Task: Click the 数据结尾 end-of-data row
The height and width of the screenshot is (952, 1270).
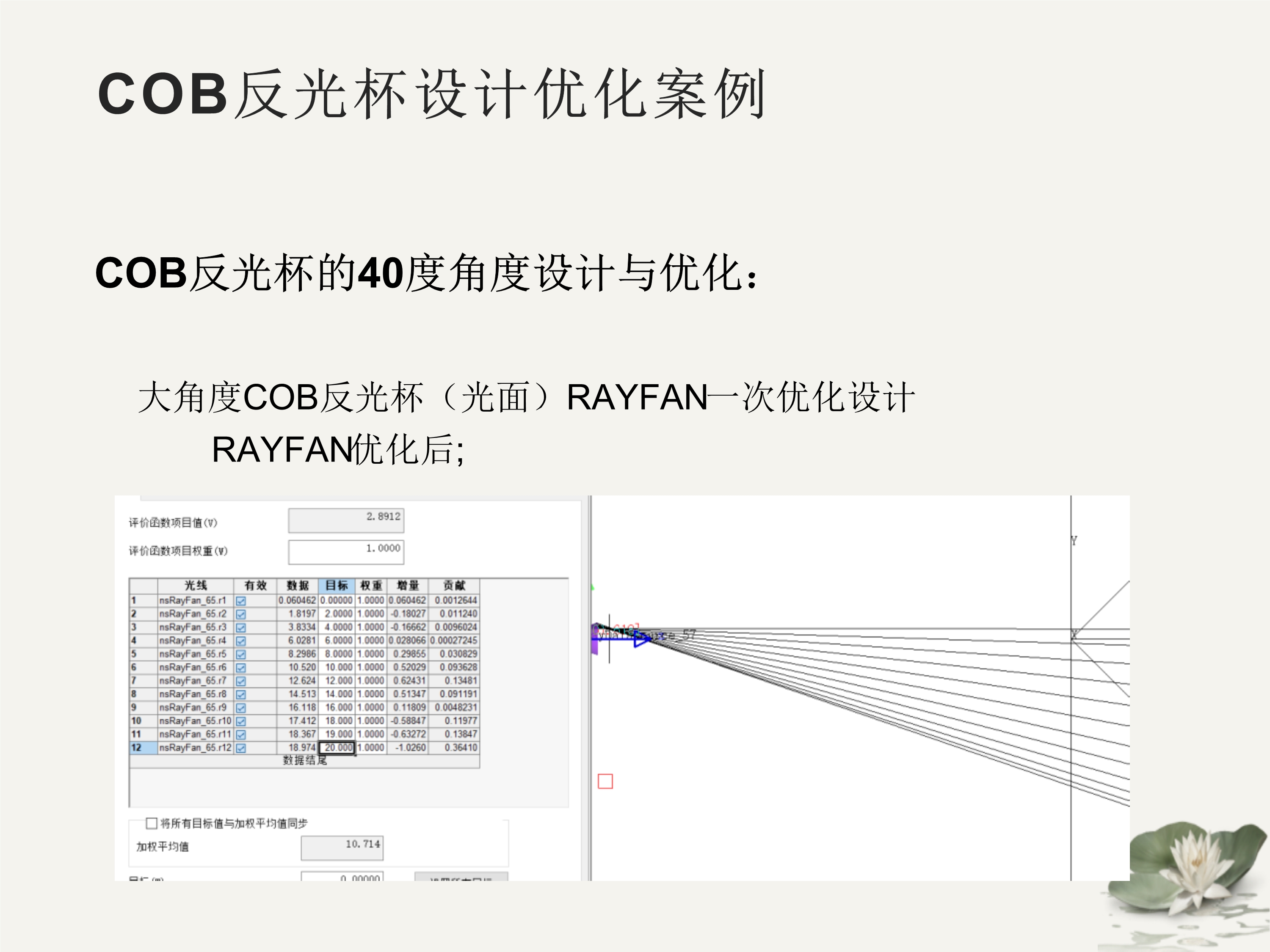Action: [x=304, y=761]
